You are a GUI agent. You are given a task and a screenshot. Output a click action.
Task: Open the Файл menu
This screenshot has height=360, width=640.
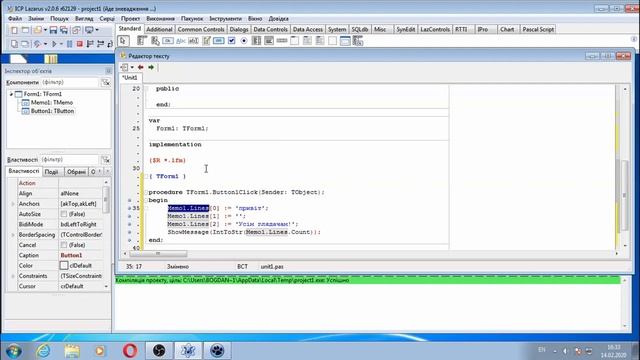15,19
